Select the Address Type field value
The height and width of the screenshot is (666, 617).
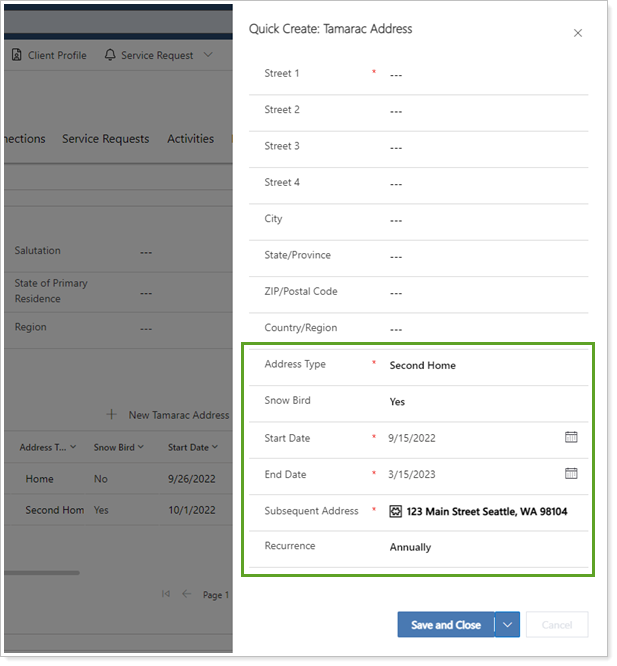[422, 366]
